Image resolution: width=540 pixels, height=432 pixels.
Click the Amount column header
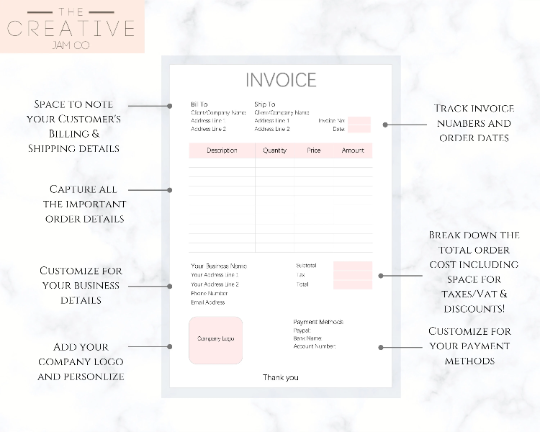(x=353, y=151)
